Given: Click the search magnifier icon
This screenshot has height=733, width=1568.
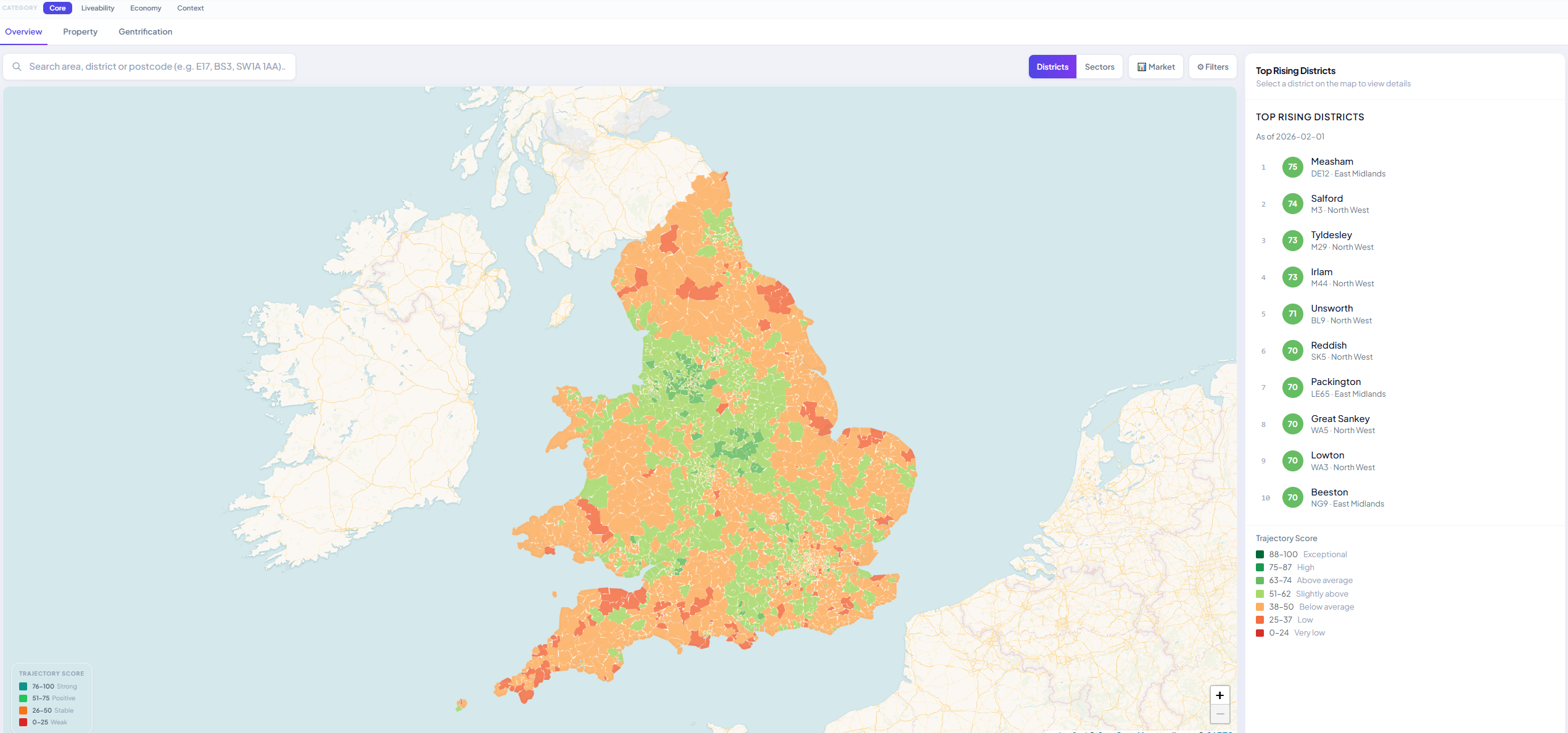Looking at the screenshot, I should pos(17,66).
